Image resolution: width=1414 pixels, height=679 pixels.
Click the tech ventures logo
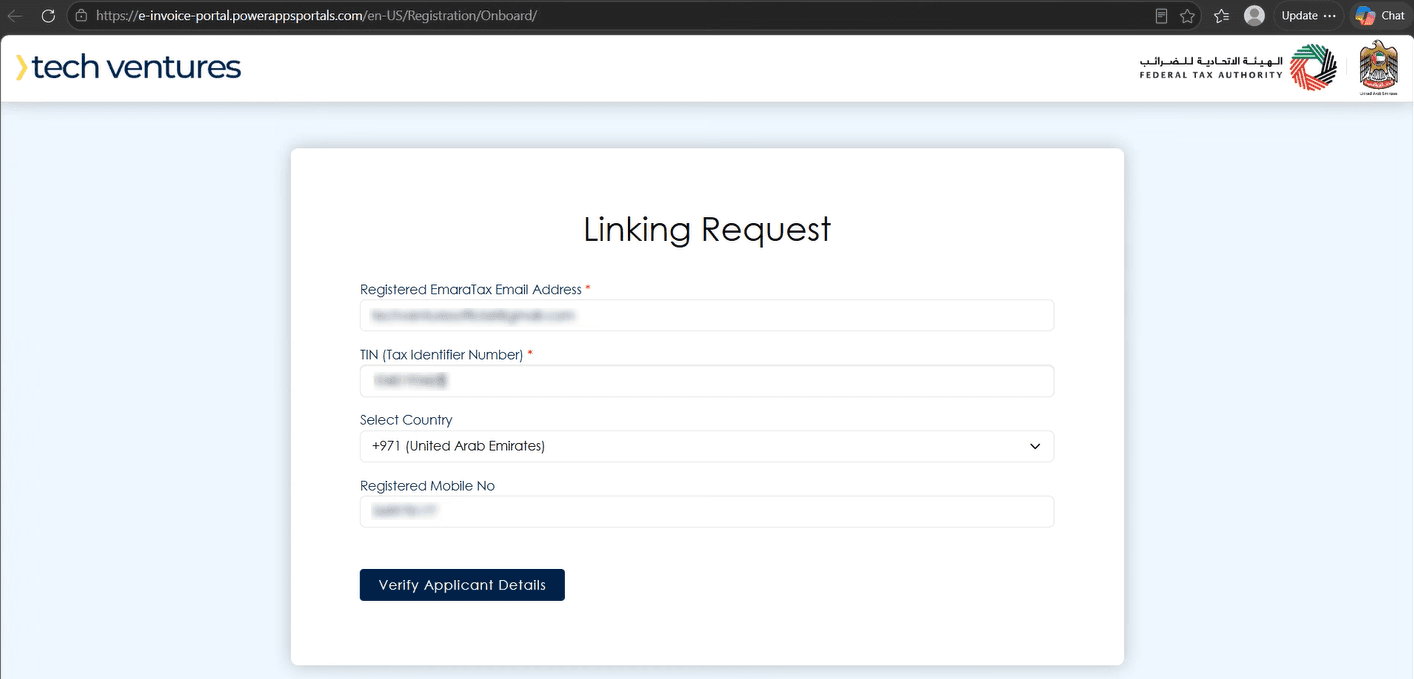[x=129, y=67]
